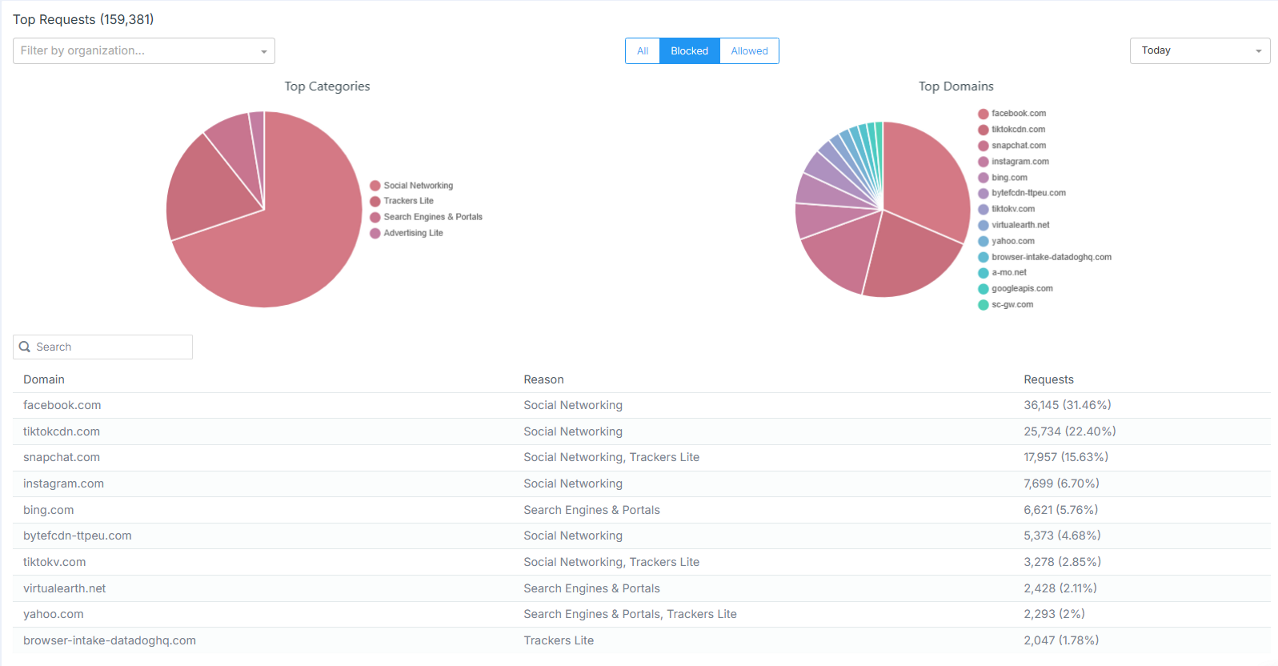Select the Allowed requests filter
Viewport: 1278px width, 666px height.
click(749, 51)
